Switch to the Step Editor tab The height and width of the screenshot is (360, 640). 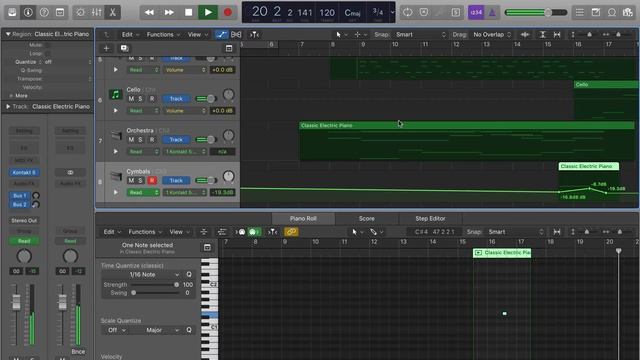pos(430,219)
